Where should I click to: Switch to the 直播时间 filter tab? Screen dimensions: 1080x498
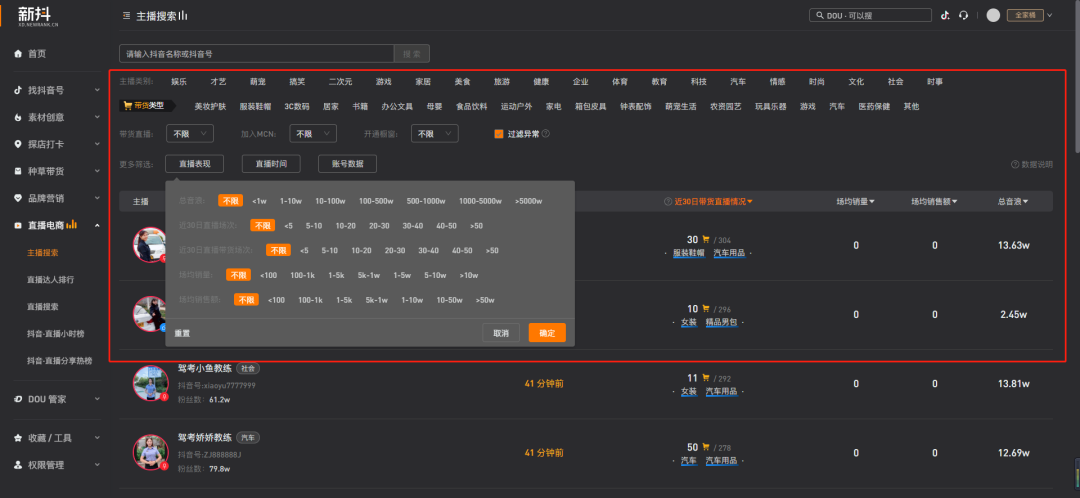pyautogui.click(x=271, y=164)
